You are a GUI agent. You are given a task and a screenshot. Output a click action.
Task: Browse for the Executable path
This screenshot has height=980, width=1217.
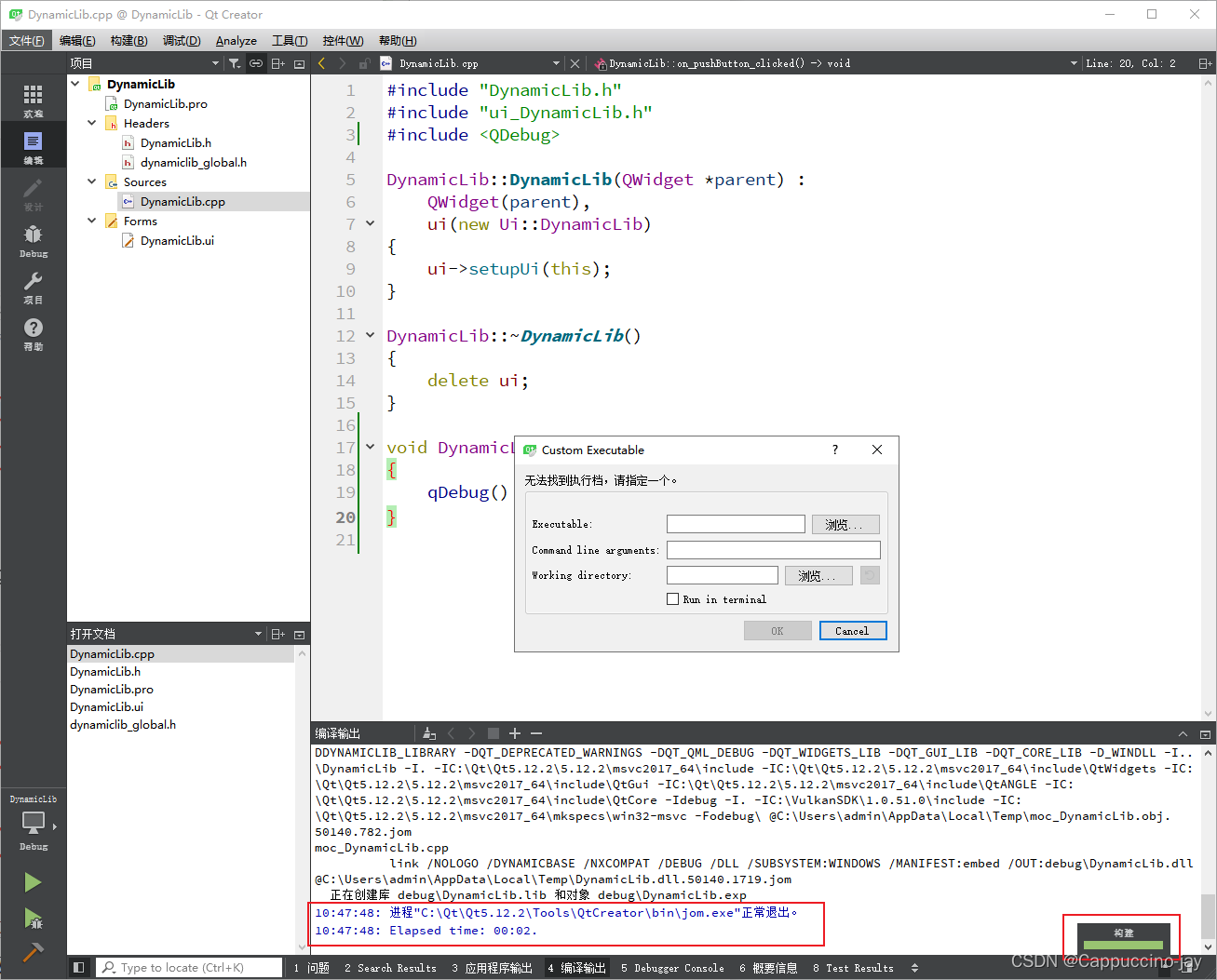tap(845, 524)
